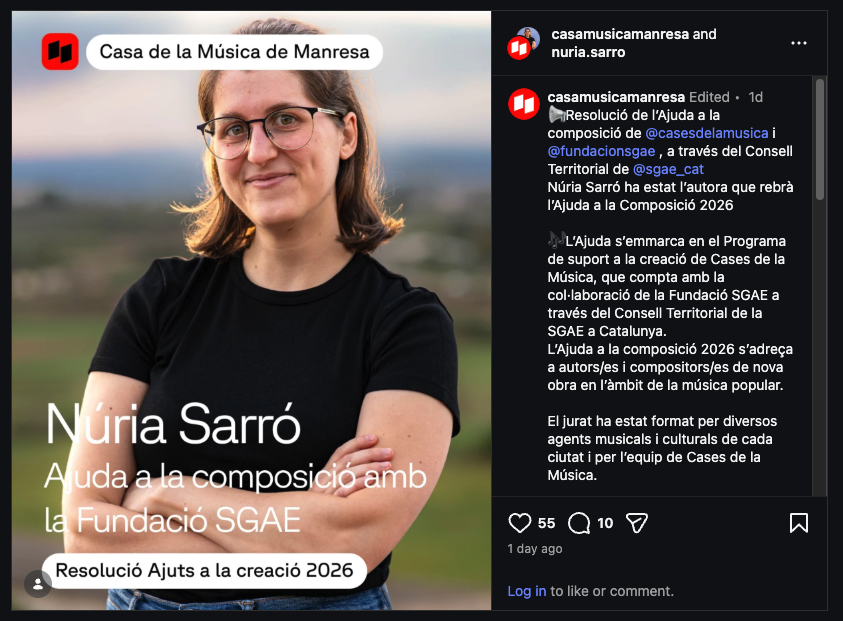Image resolution: width=843 pixels, height=621 pixels.
Task: Save post using bookmark icon
Action: click(798, 523)
